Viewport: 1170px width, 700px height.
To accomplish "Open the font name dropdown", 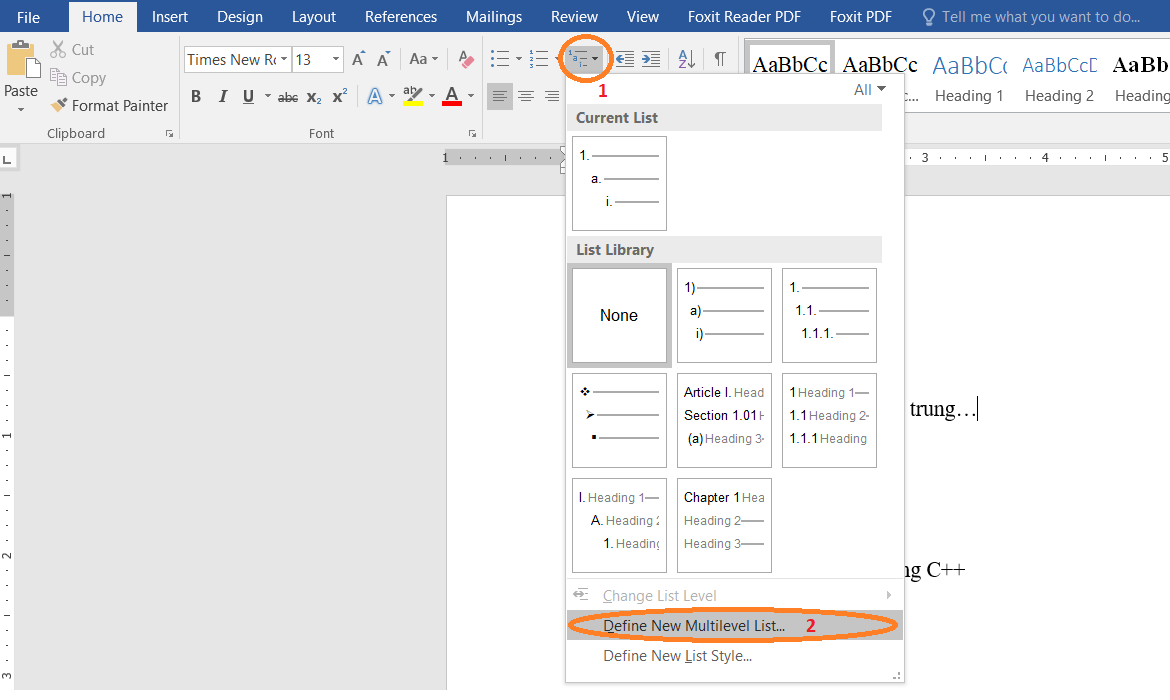I will coord(284,59).
